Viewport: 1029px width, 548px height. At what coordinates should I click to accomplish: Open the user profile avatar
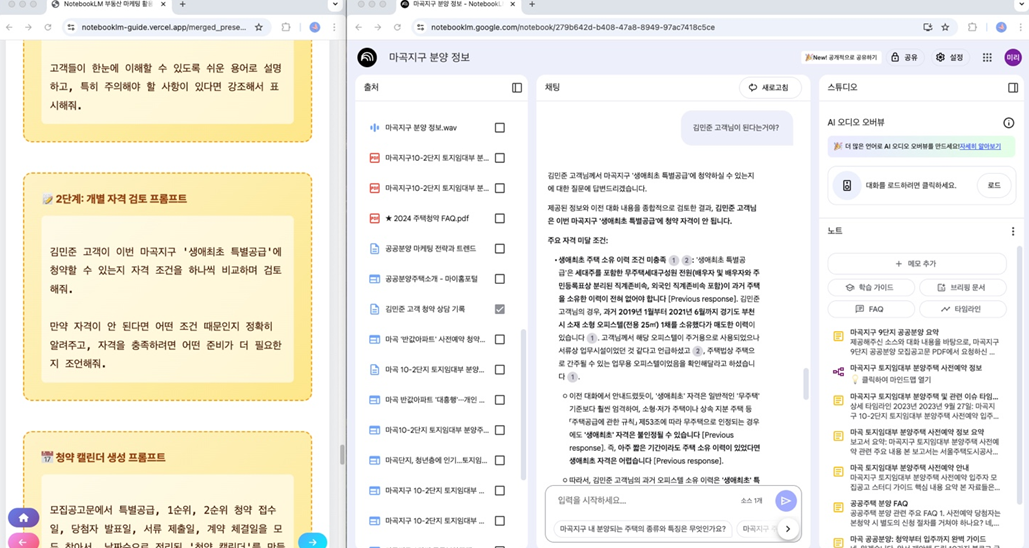click(x=1013, y=57)
